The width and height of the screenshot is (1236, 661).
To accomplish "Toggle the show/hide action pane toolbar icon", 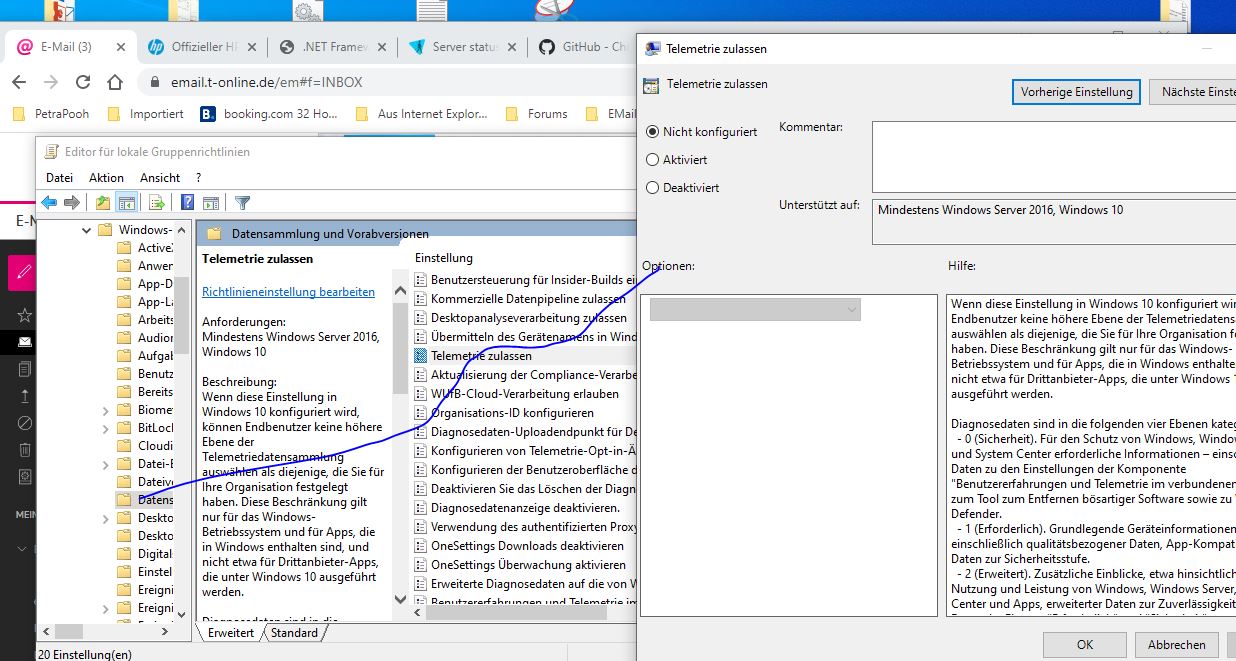I will 211,202.
